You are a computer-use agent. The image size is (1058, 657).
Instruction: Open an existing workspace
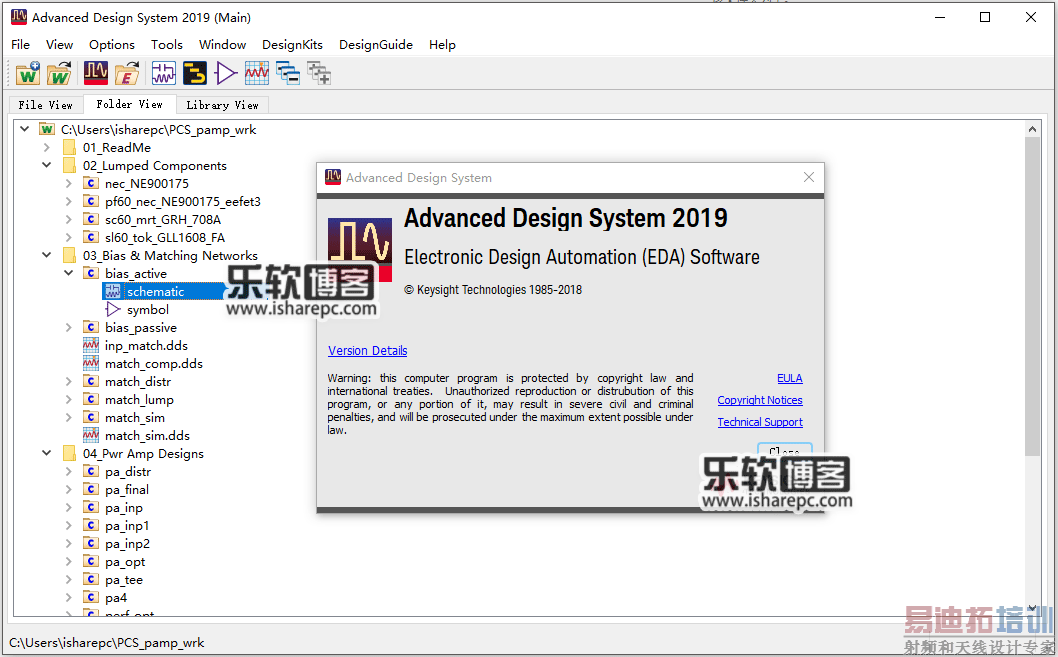[x=59, y=72]
